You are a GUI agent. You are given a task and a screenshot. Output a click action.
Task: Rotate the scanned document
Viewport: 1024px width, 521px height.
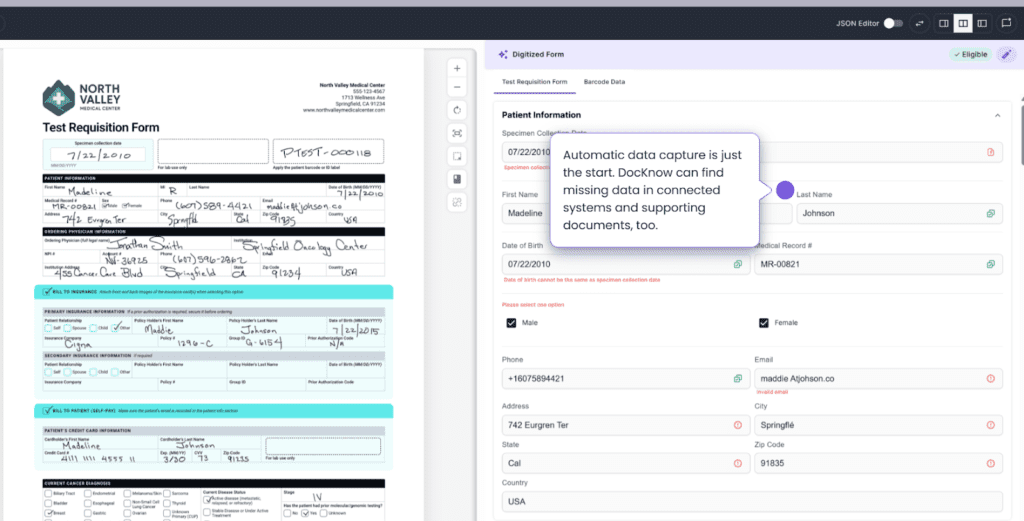[x=457, y=110]
